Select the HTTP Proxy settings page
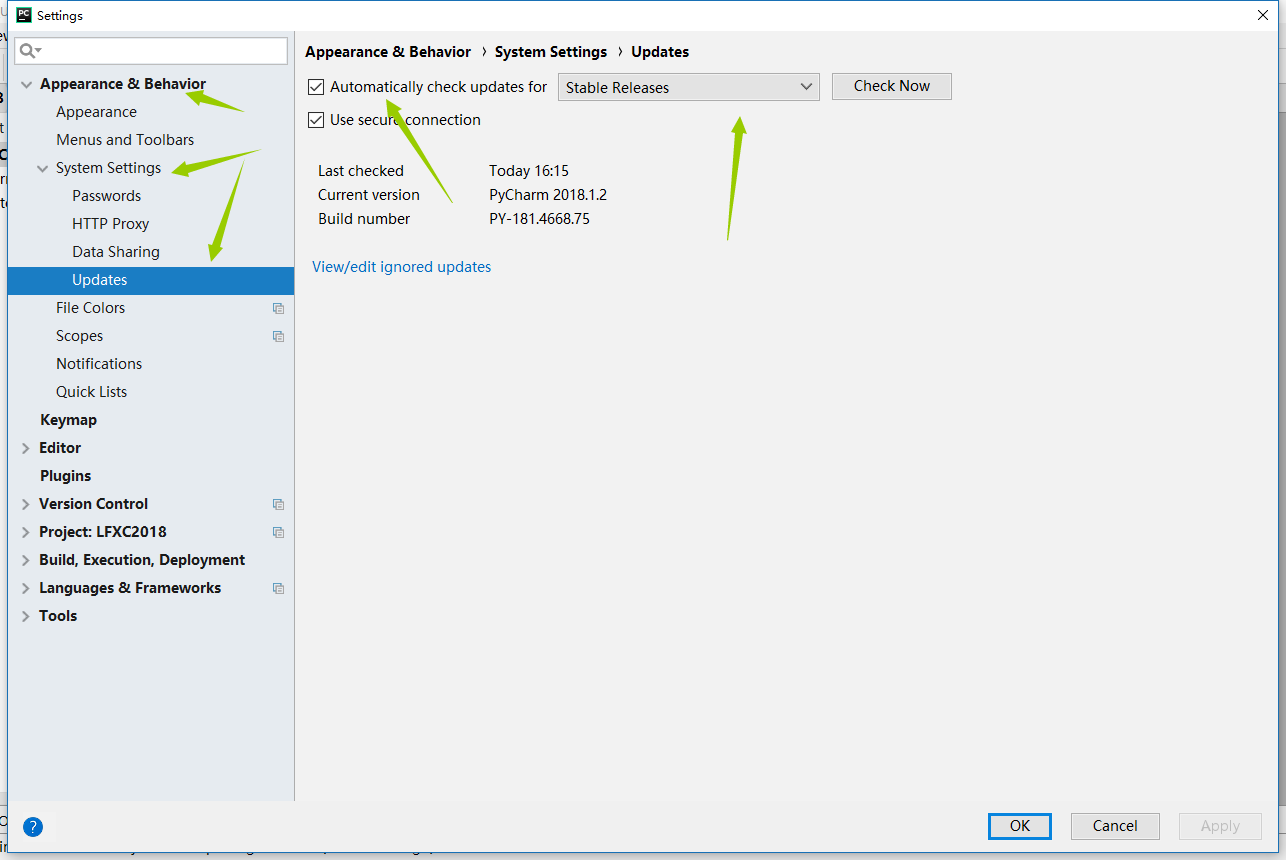 coord(110,224)
